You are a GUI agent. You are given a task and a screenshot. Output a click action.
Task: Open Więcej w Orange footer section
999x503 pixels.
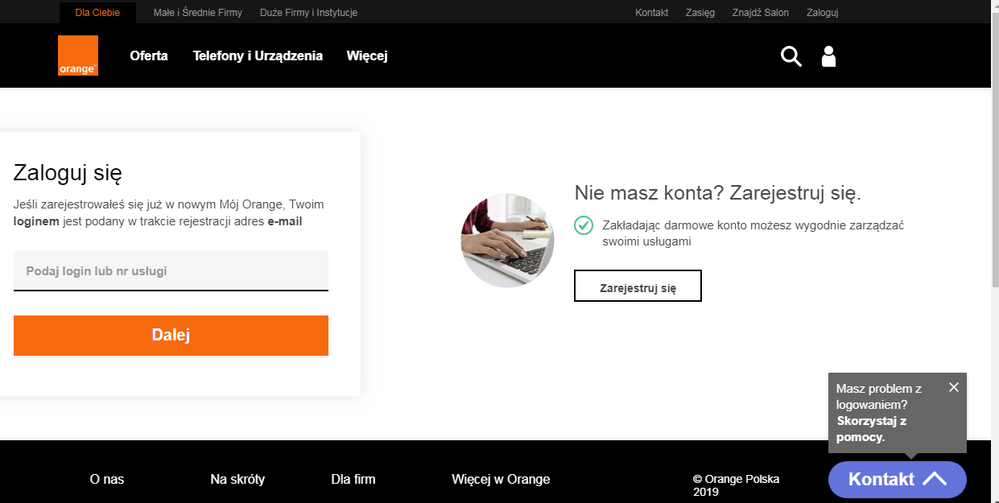[501, 479]
